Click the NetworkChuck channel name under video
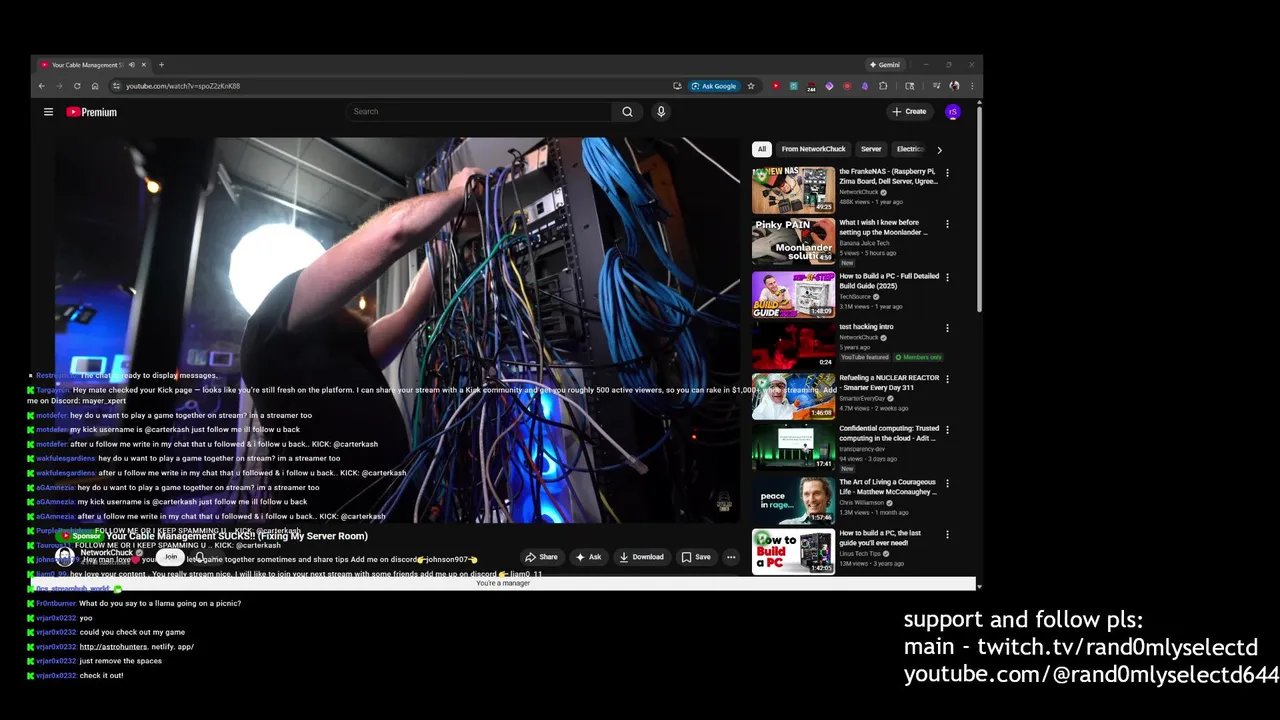 point(106,552)
